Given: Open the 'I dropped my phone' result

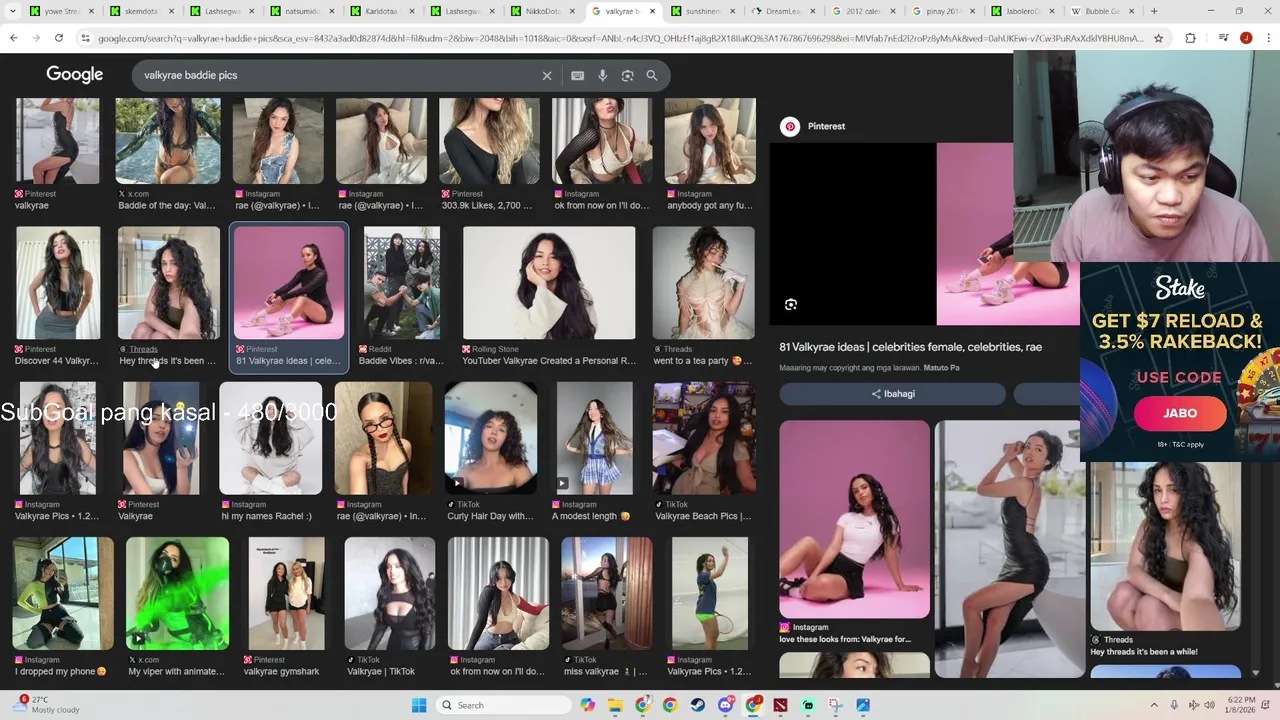Looking at the screenshot, I should click(x=62, y=607).
